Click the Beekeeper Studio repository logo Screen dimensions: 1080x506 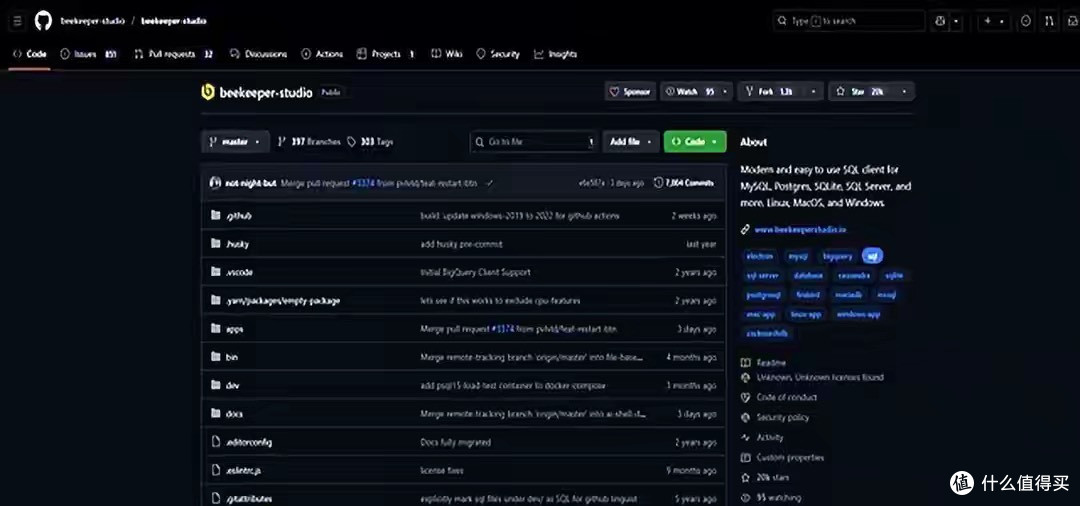[x=207, y=92]
